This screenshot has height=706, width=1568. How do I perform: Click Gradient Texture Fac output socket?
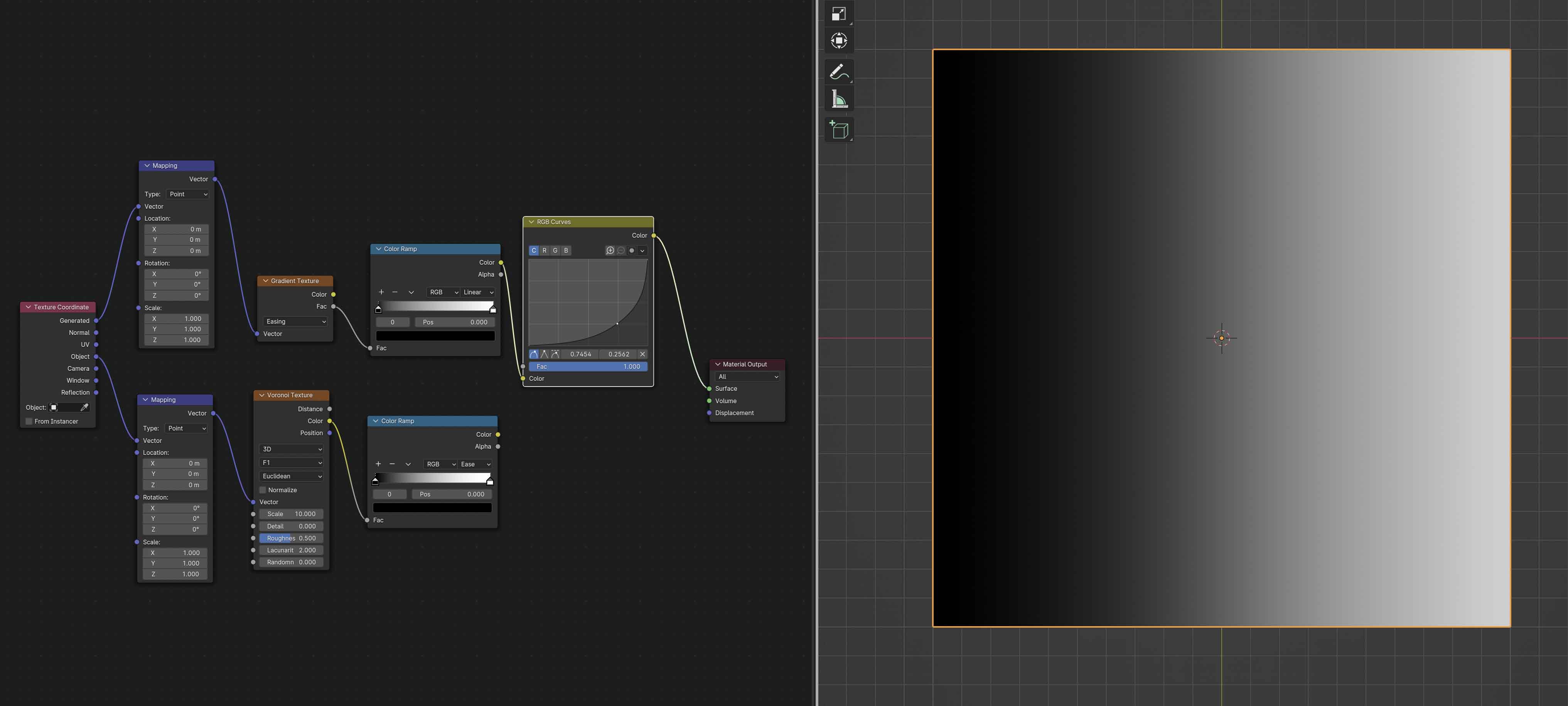(334, 306)
